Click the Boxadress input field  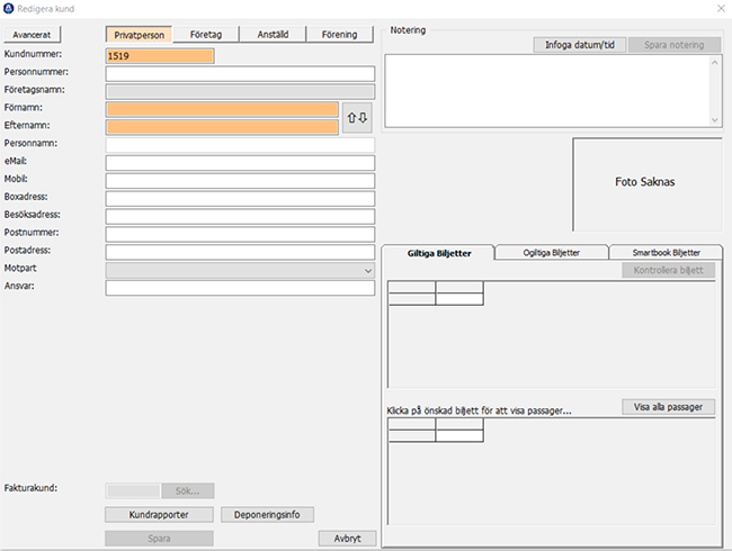point(240,198)
